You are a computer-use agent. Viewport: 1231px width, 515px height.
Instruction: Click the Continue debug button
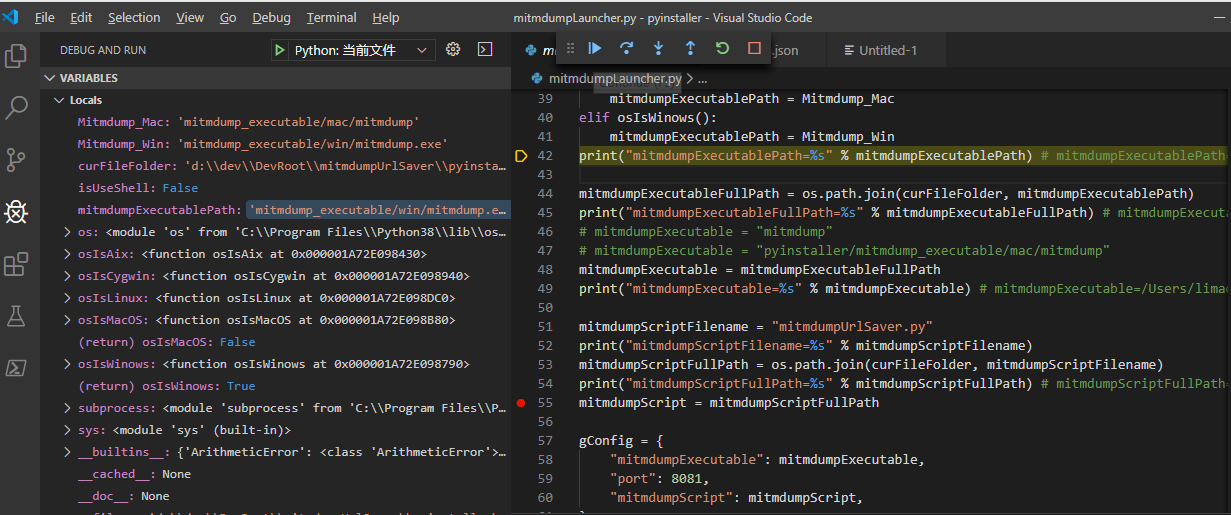(x=595, y=48)
